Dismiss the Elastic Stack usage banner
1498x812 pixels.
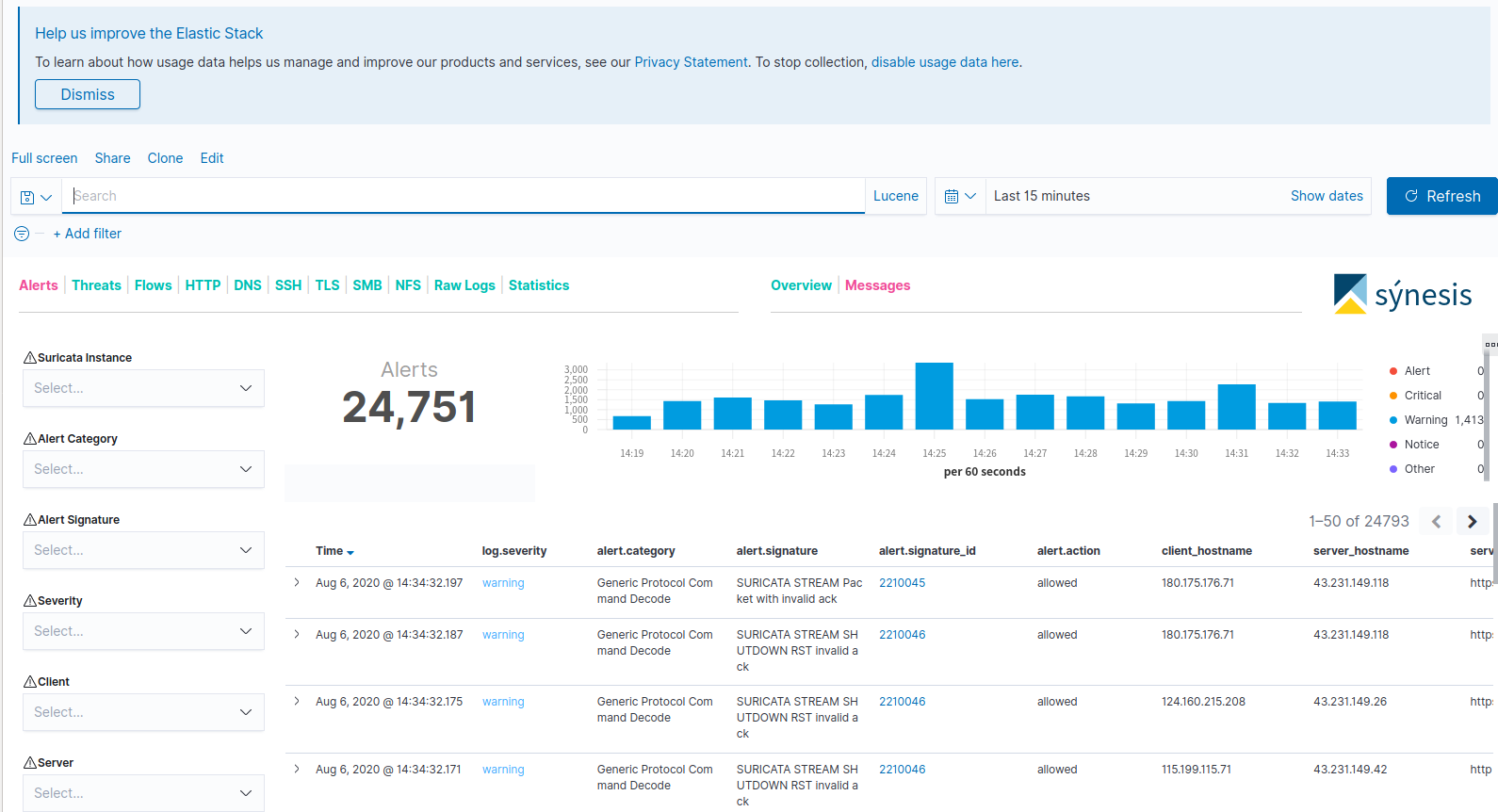pyautogui.click(x=88, y=94)
